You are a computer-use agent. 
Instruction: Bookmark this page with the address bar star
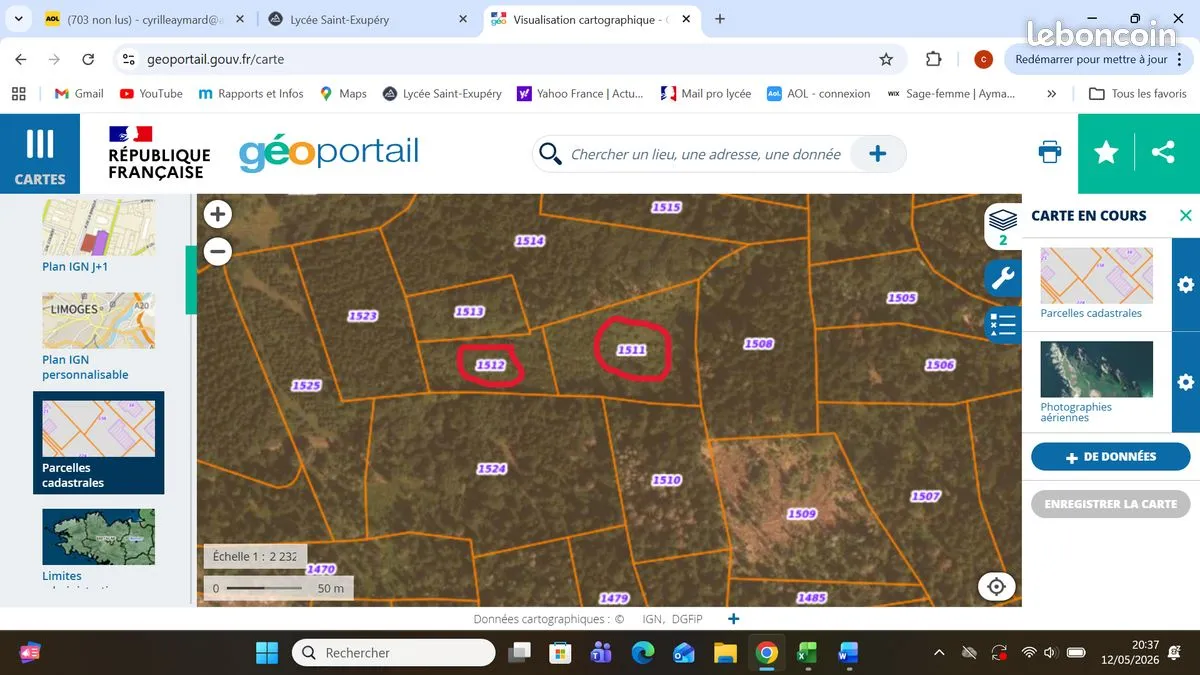pyautogui.click(x=886, y=59)
